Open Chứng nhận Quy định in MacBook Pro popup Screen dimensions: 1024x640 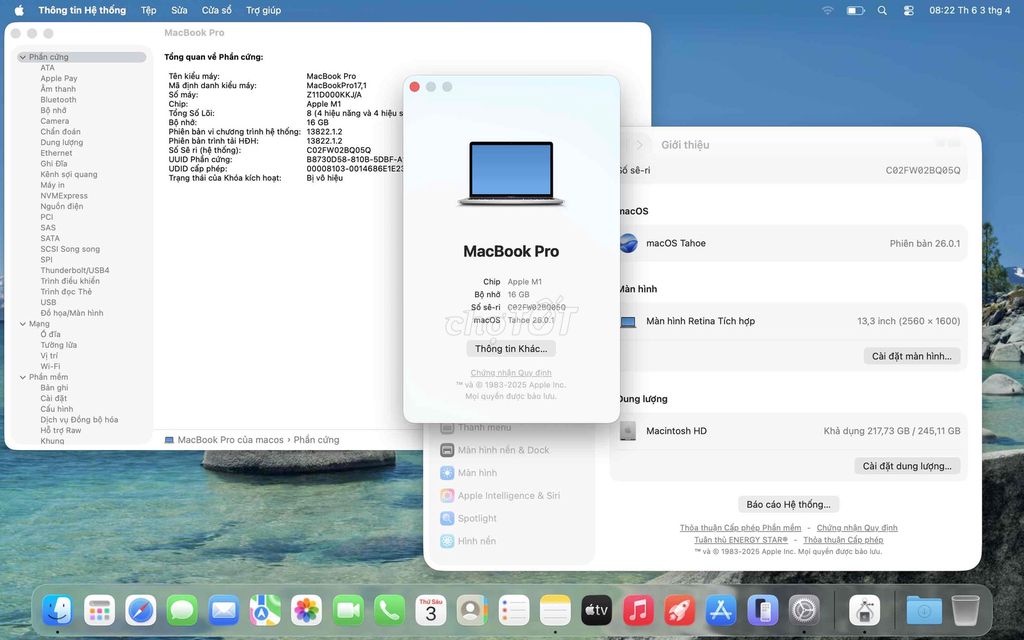tap(511, 373)
